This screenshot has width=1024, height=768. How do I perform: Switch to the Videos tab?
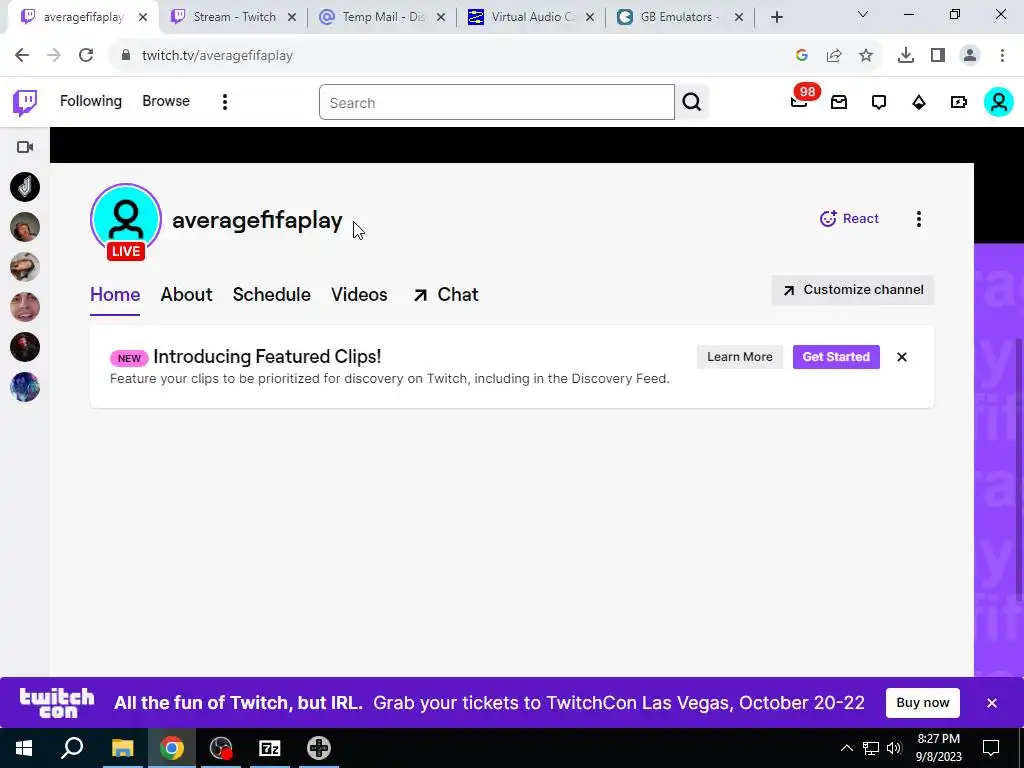pyautogui.click(x=359, y=295)
